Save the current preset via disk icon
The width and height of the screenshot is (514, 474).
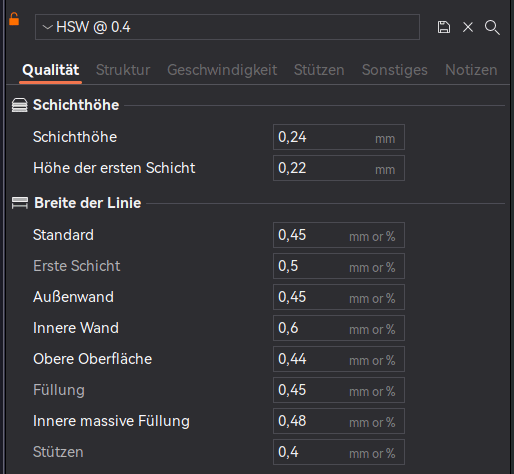pos(444,27)
